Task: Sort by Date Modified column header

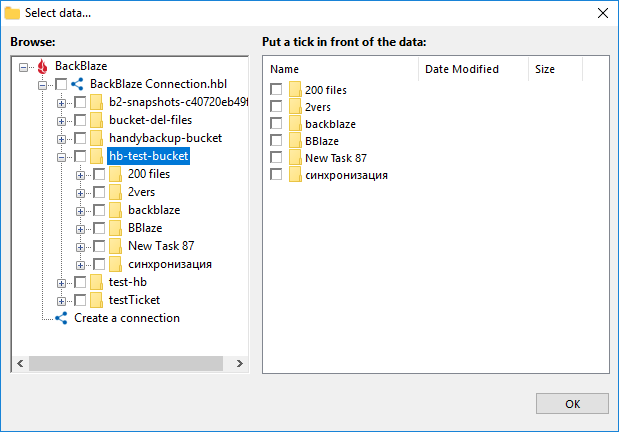Action: click(473, 69)
